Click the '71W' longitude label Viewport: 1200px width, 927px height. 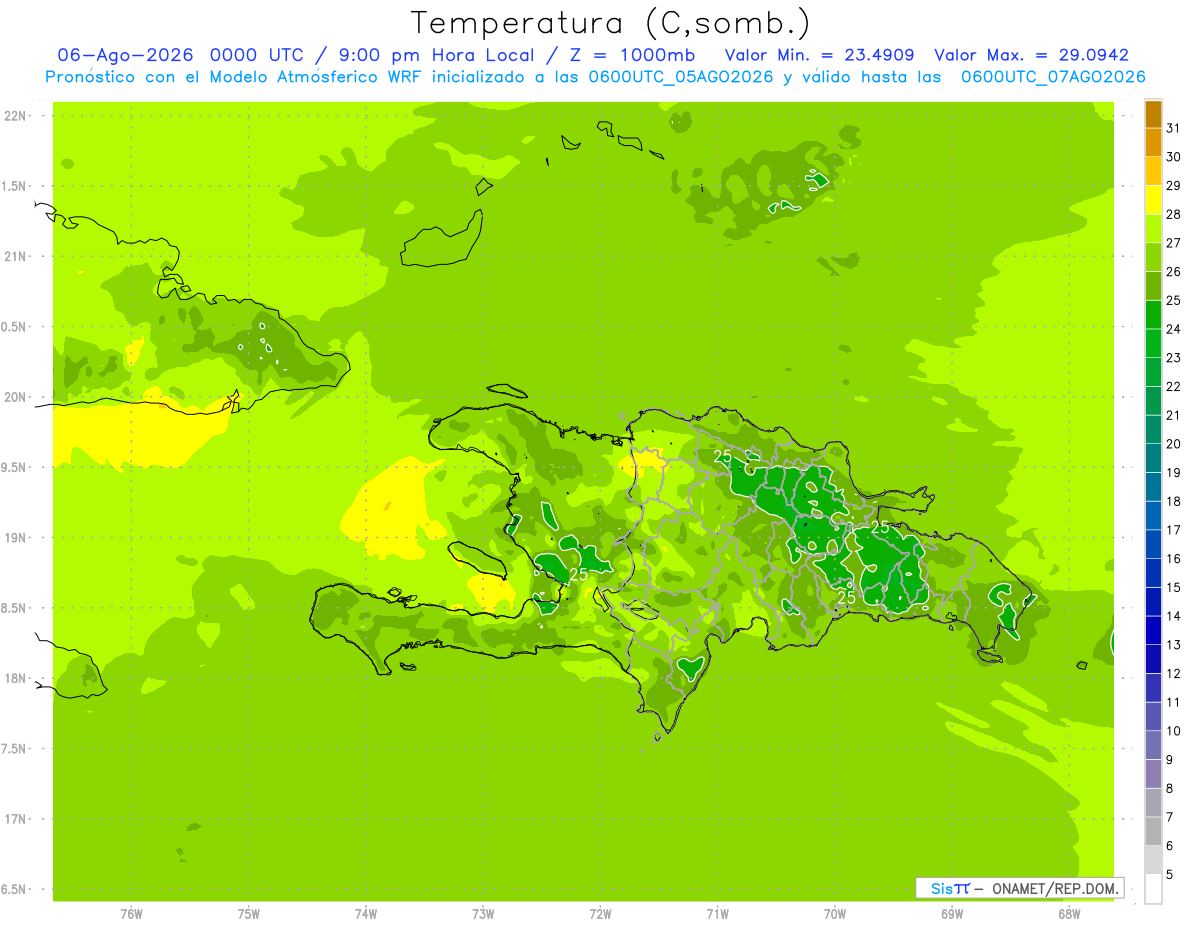tap(718, 914)
